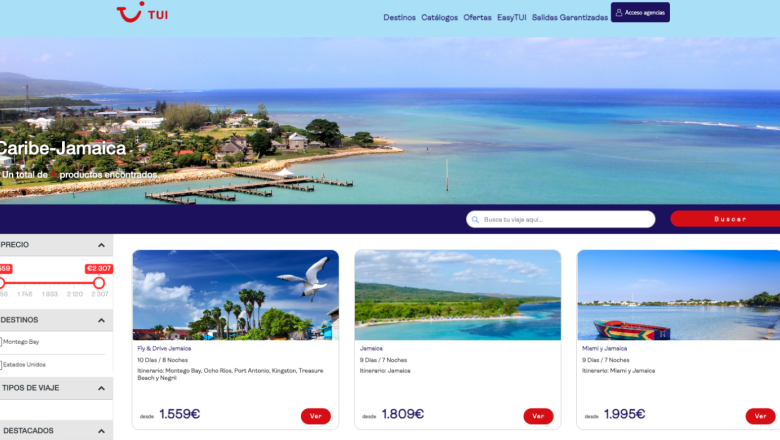
Task: Click the magnifier icon in search box
Action: click(x=475, y=219)
